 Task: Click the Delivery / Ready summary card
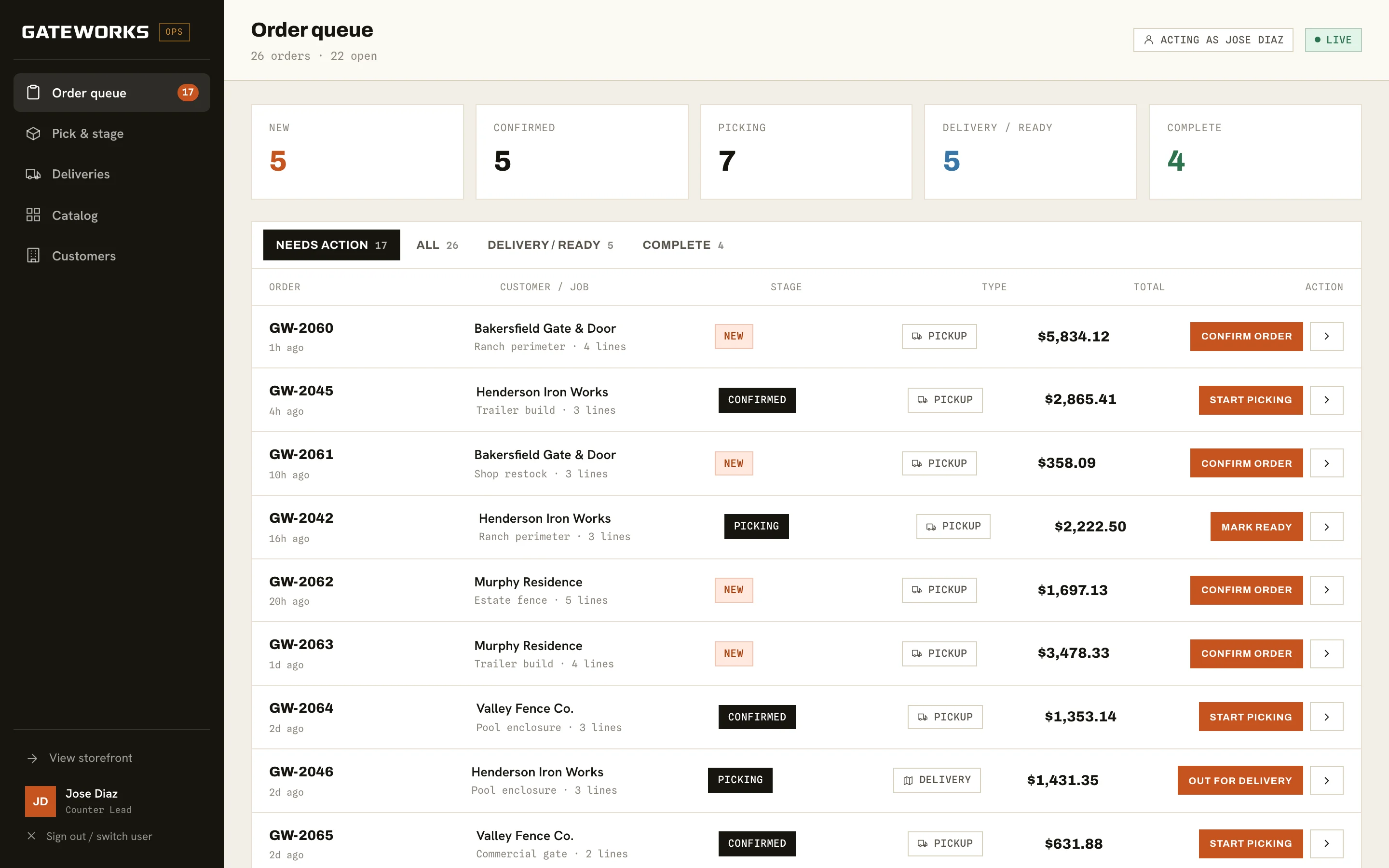pos(1030,151)
